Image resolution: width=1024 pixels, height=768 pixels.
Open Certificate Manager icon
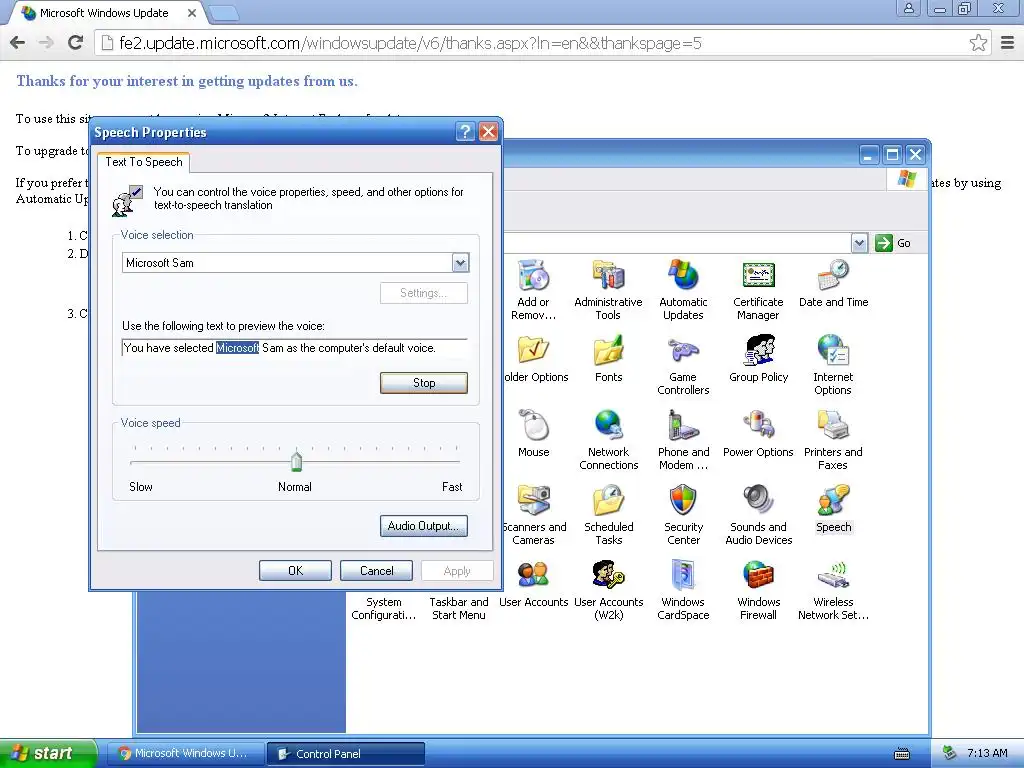pos(758,290)
